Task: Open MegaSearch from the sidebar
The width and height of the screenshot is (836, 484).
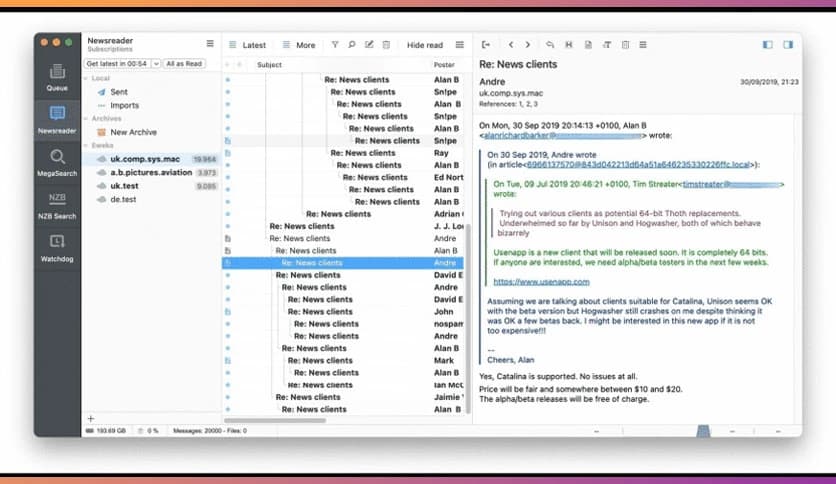Action: pyautogui.click(x=57, y=163)
